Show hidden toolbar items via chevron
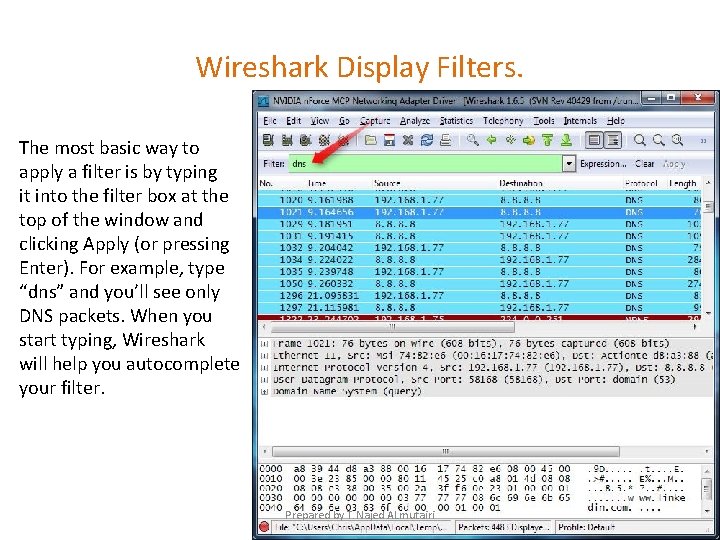Screen dimensions: 720x540 (703, 141)
